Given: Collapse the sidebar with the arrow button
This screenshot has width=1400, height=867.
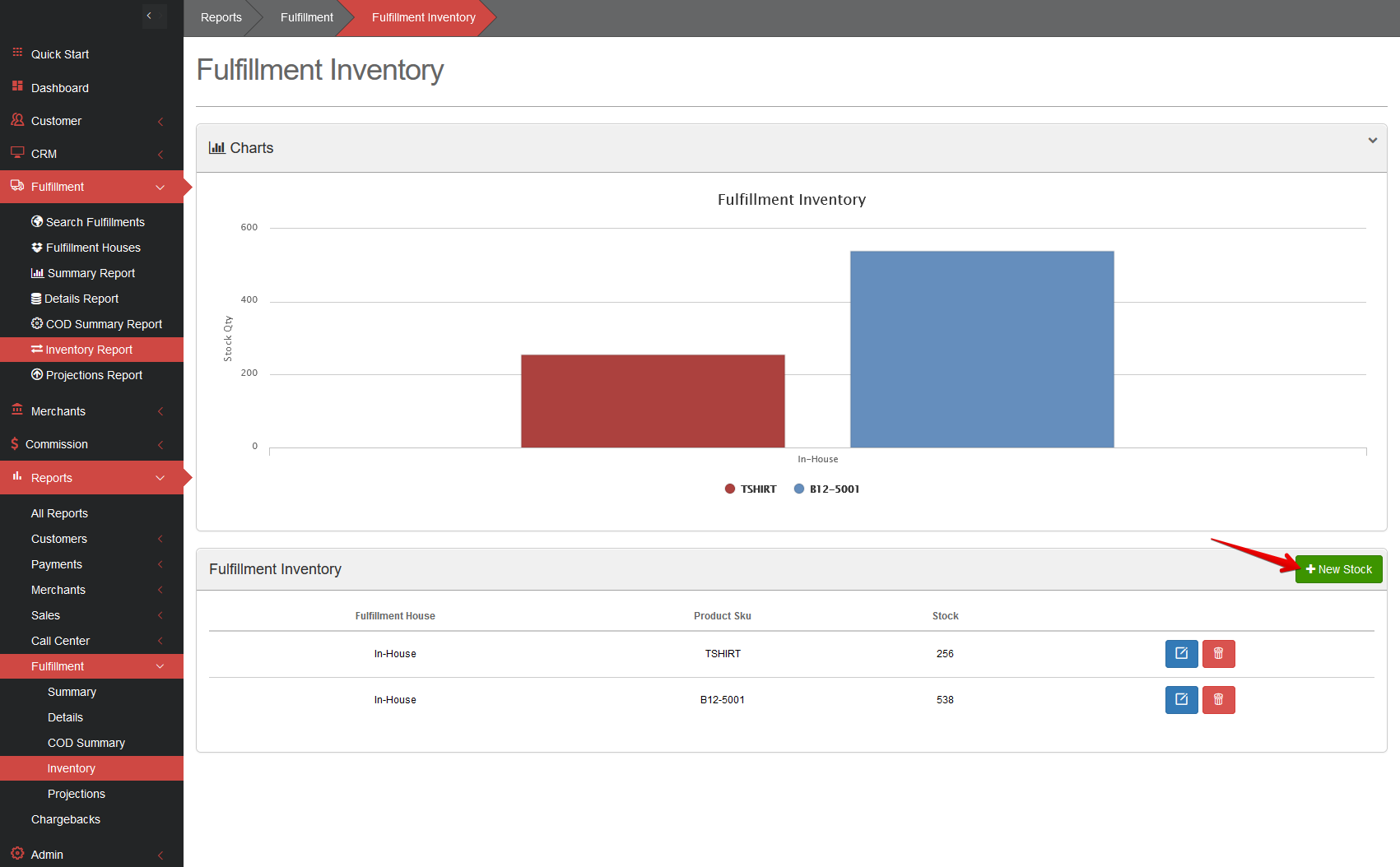Looking at the screenshot, I should tap(150, 16).
